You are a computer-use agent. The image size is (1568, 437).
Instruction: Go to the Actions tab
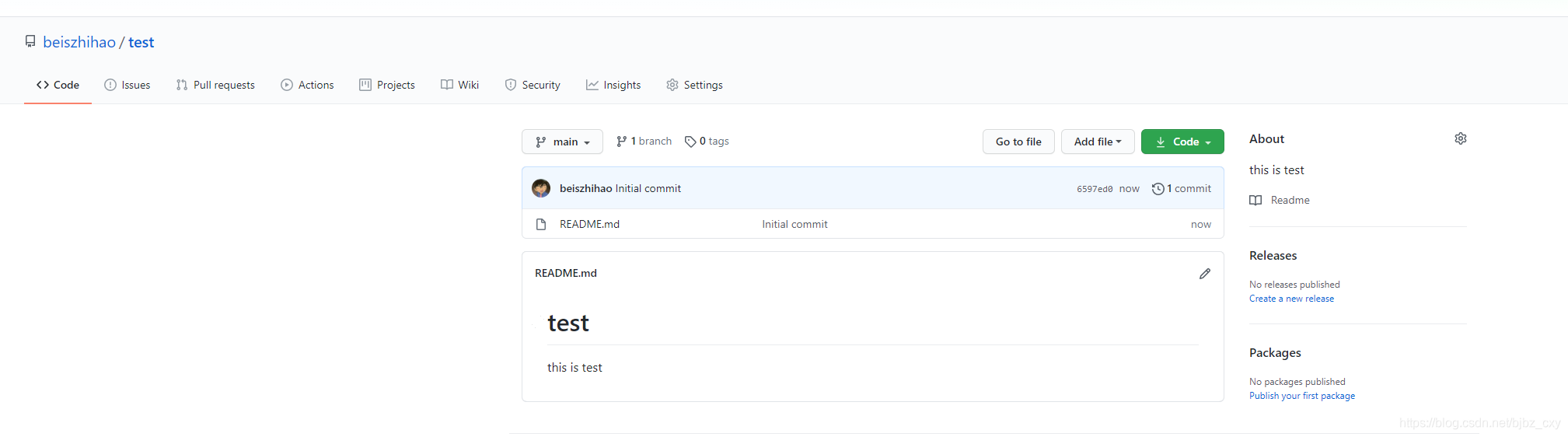[307, 85]
